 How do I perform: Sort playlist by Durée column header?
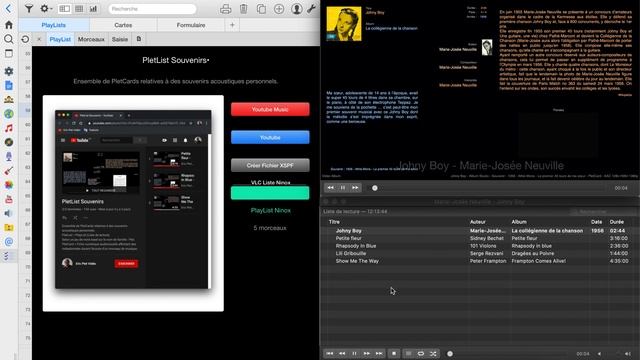[x=617, y=222]
